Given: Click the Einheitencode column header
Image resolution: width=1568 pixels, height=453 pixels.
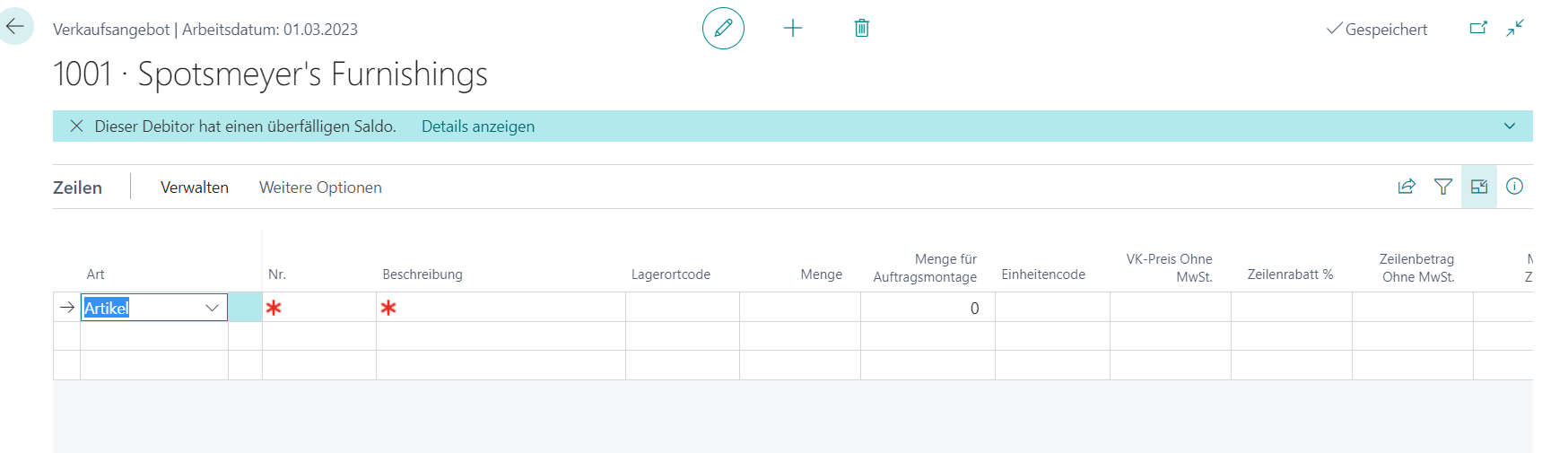Looking at the screenshot, I should [1043, 274].
